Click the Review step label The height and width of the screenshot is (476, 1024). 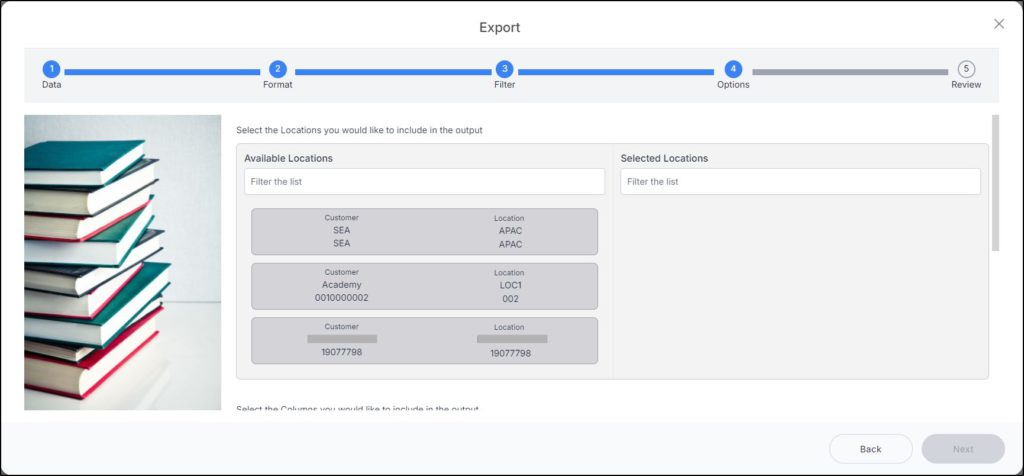tap(965, 85)
